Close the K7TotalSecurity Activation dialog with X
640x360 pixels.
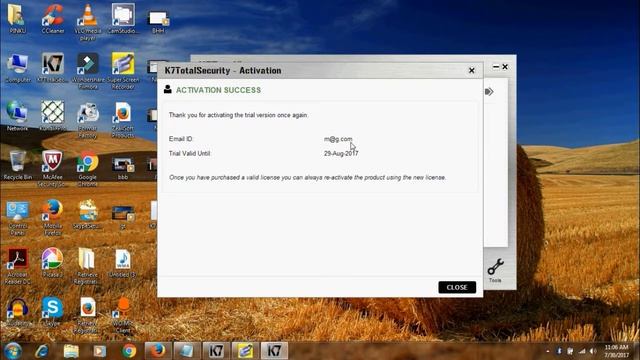[x=471, y=71]
